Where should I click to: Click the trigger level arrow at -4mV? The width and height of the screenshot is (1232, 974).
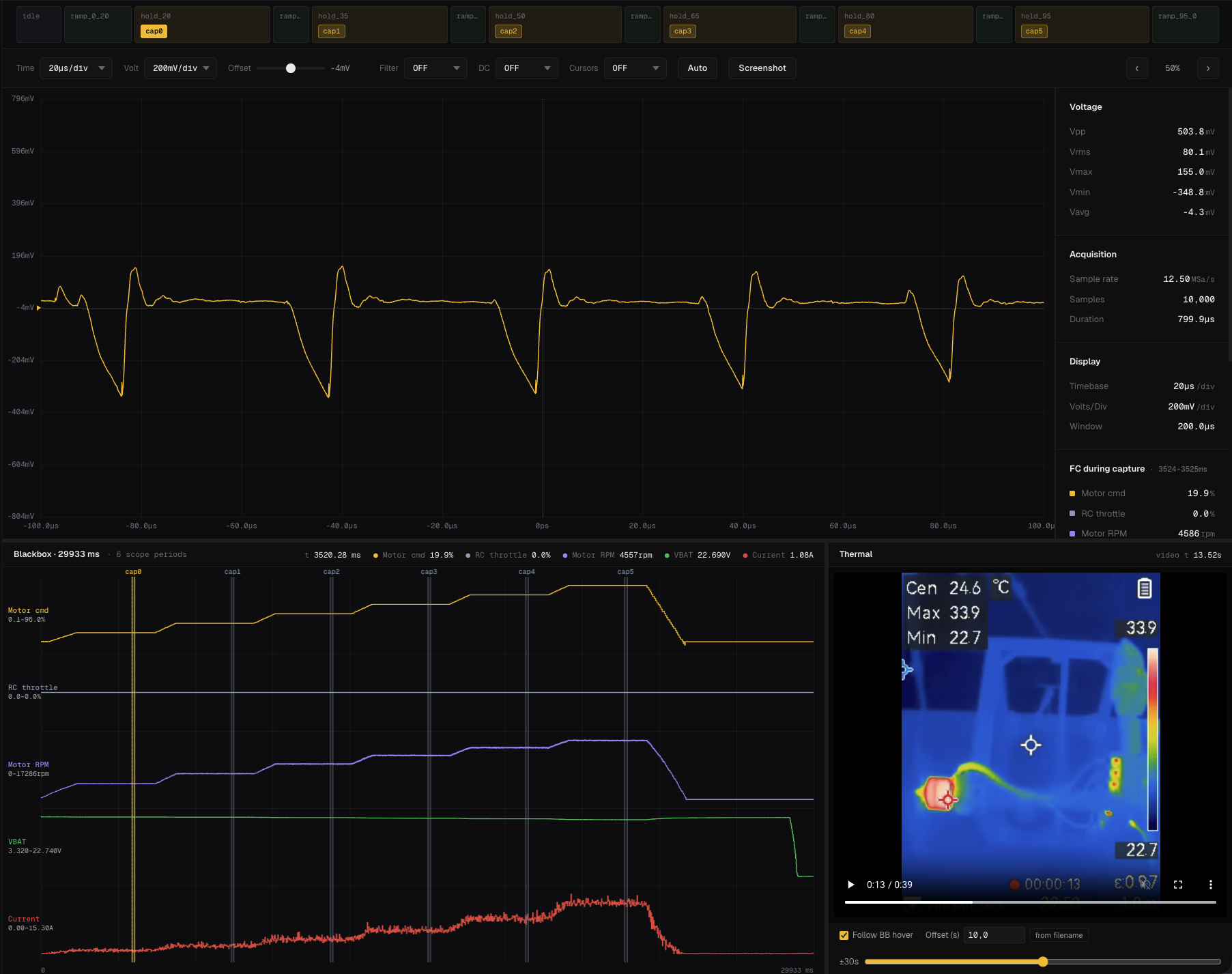(39, 308)
